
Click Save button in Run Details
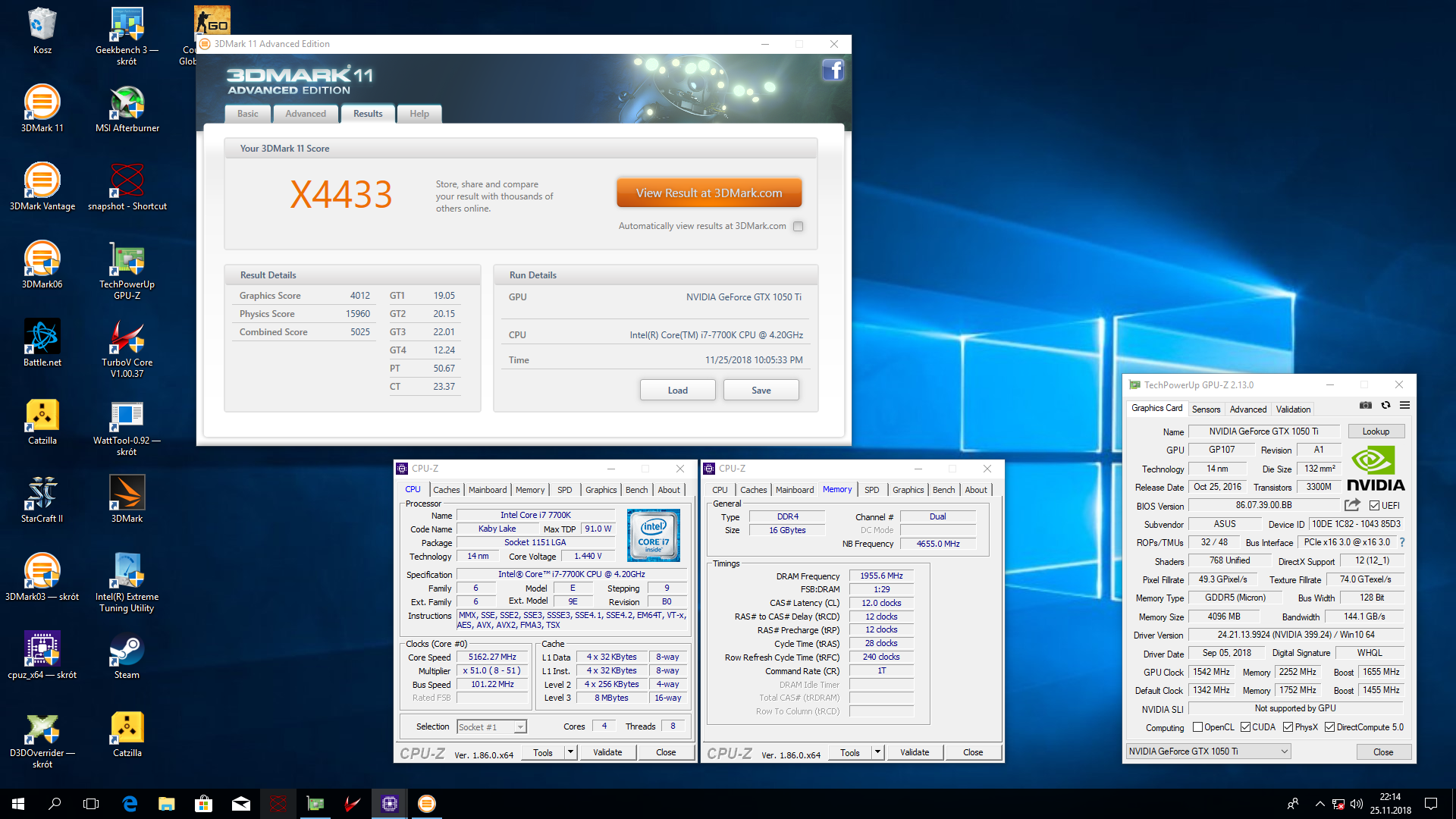click(761, 390)
